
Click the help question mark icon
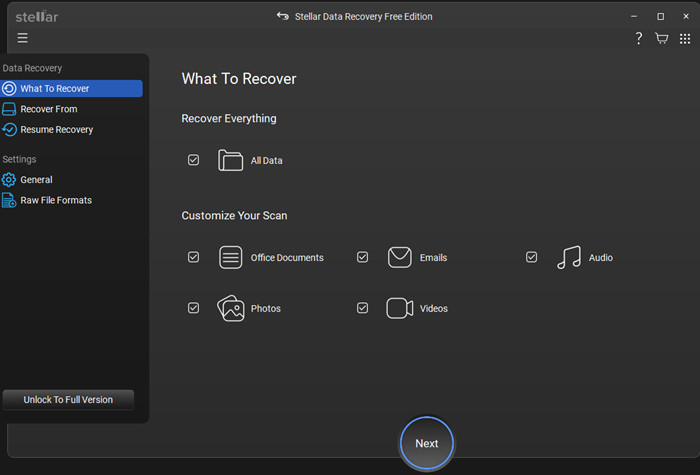click(x=639, y=39)
